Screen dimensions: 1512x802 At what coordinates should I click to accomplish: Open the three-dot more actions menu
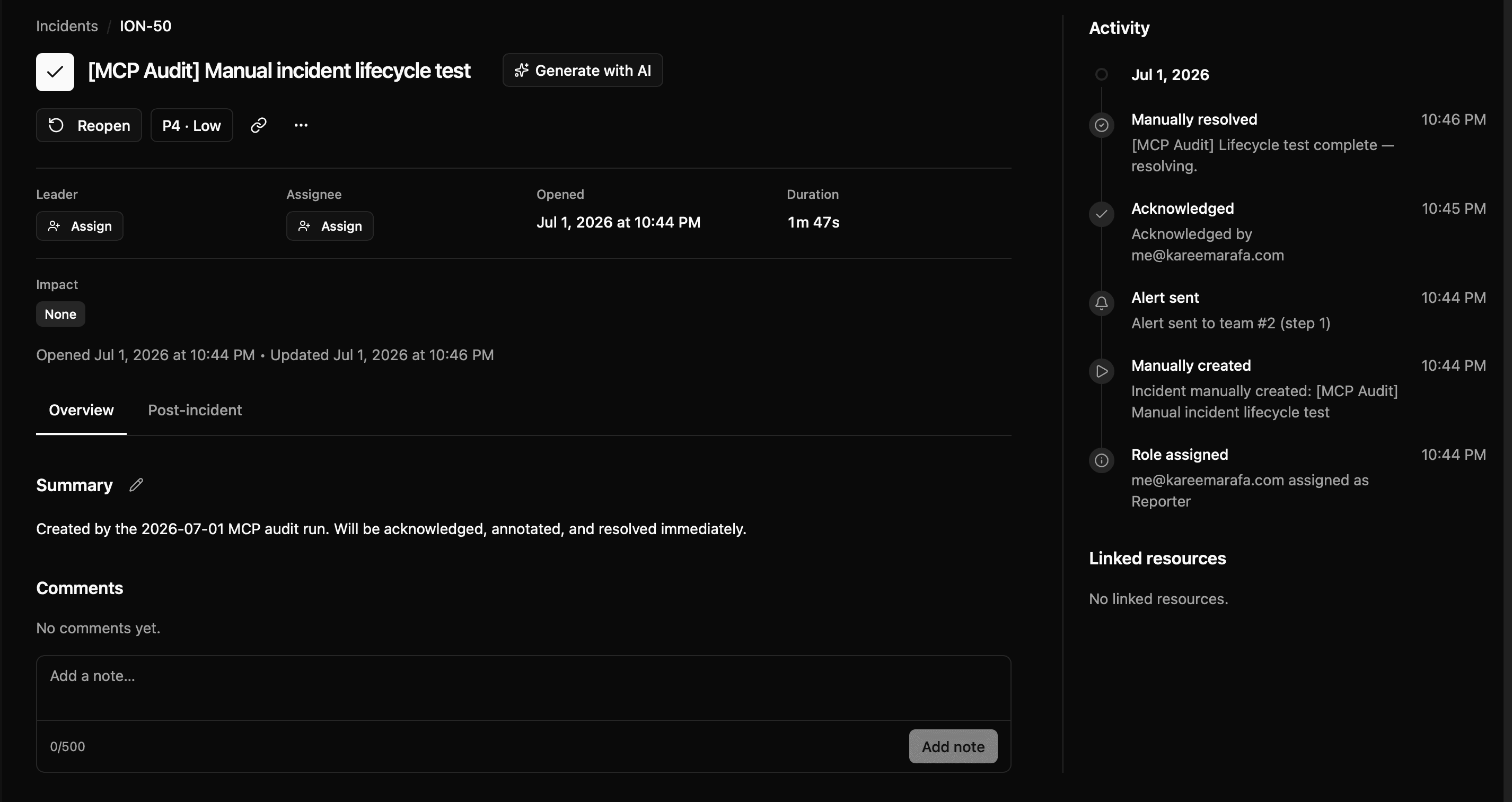301,125
